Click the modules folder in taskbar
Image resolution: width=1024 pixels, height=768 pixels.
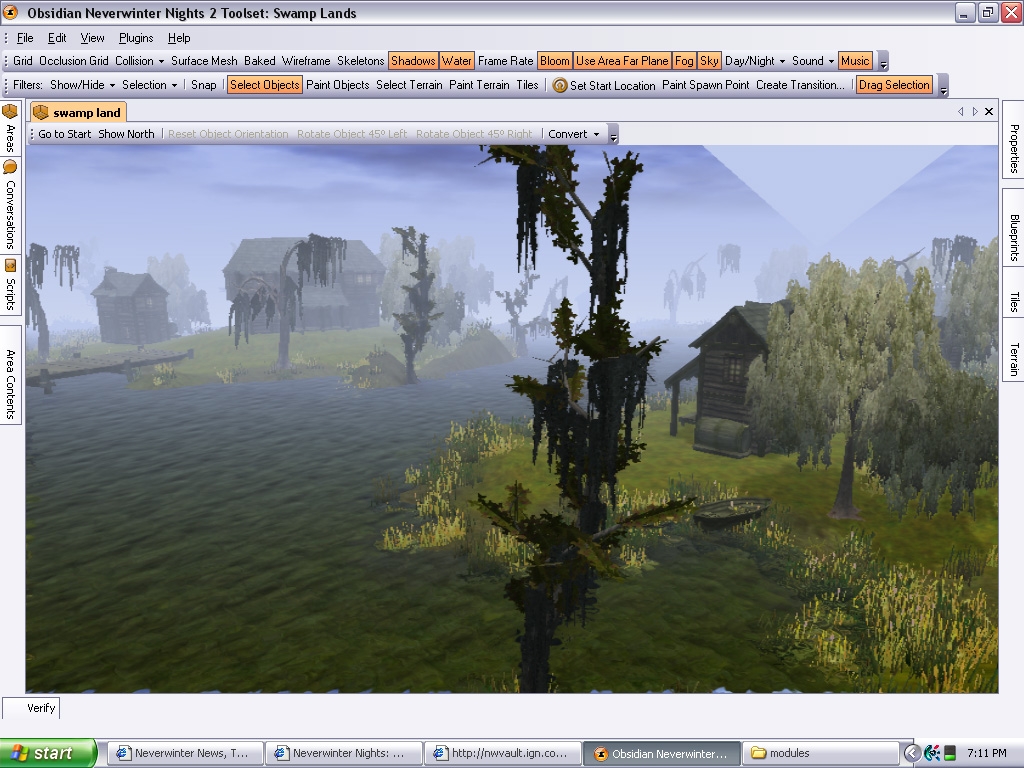click(822, 753)
